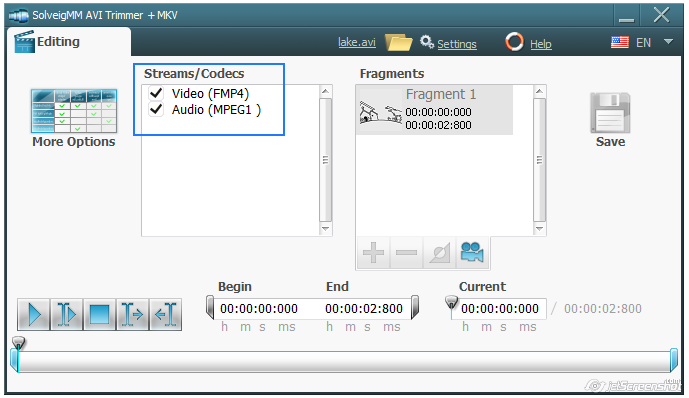The image size is (689, 398).
Task: Open More Options table icon
Action: click(x=74, y=111)
